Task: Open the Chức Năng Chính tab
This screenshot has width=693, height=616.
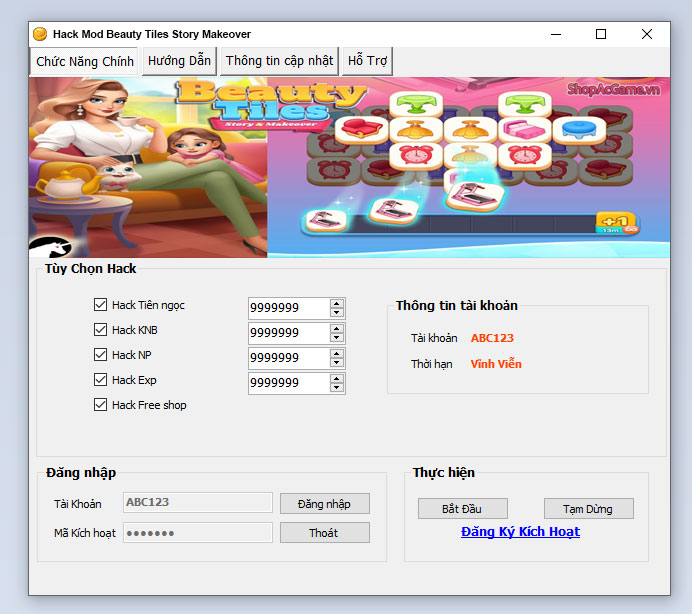Action: click(x=85, y=61)
